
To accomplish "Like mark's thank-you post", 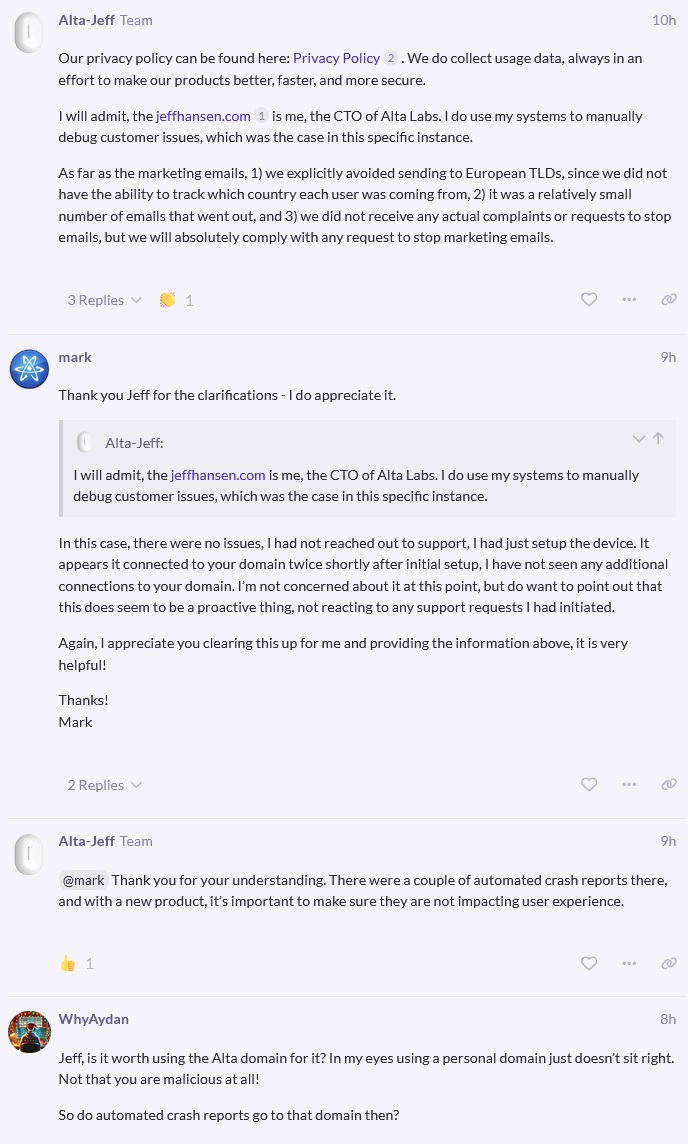I will [x=589, y=784].
